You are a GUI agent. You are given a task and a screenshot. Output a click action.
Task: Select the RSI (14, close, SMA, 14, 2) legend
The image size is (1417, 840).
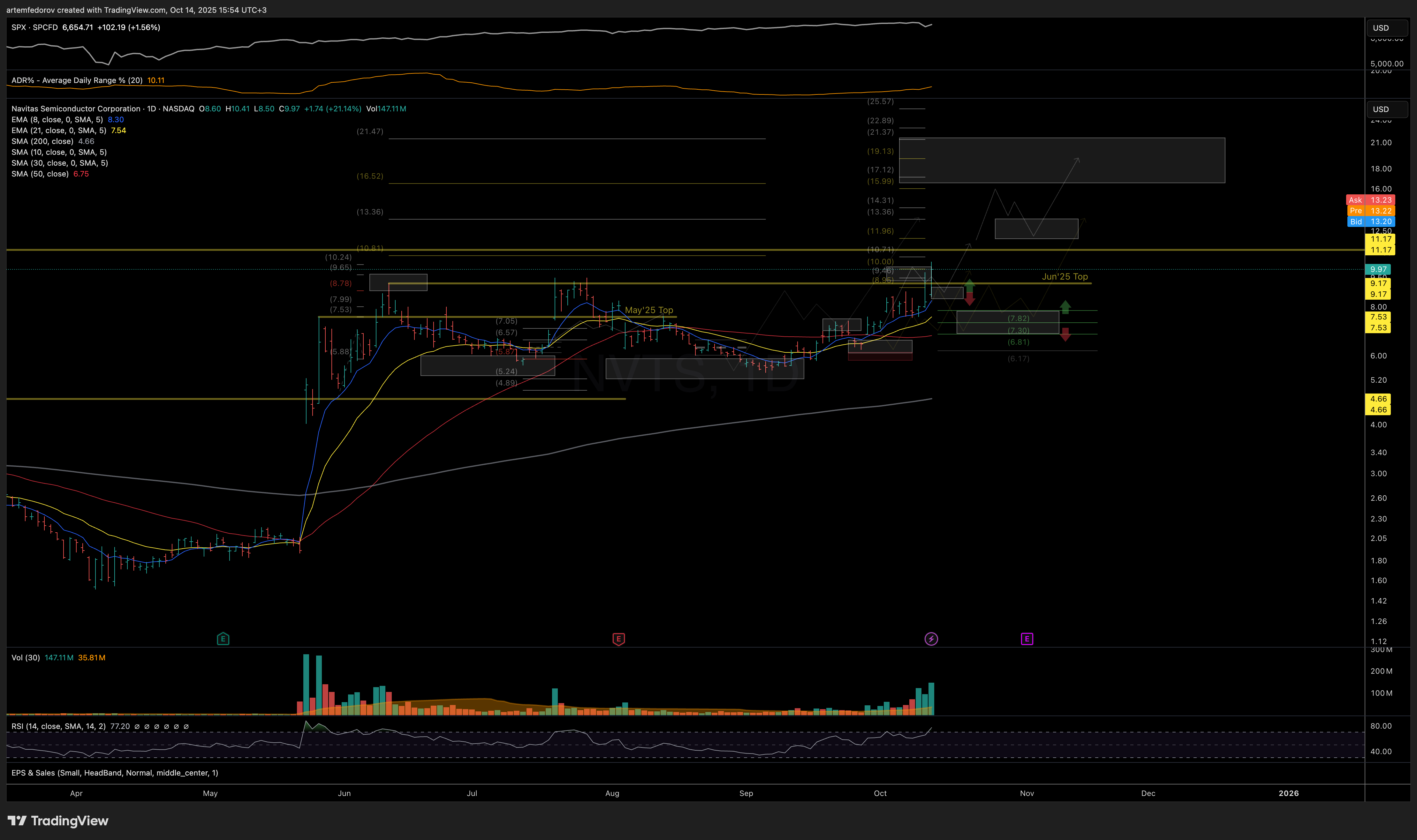[x=58, y=726]
